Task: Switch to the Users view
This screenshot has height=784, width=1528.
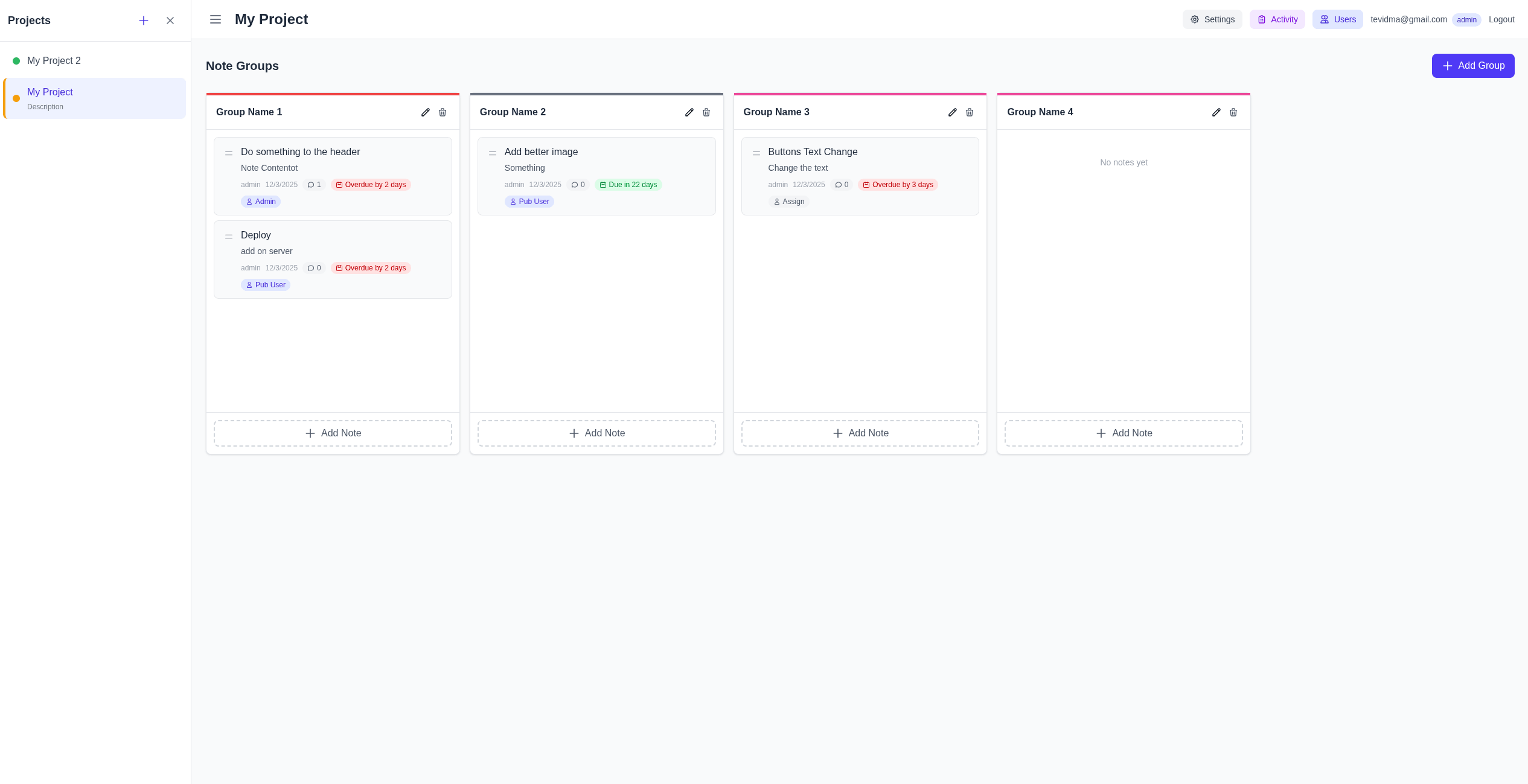Action: tap(1337, 19)
